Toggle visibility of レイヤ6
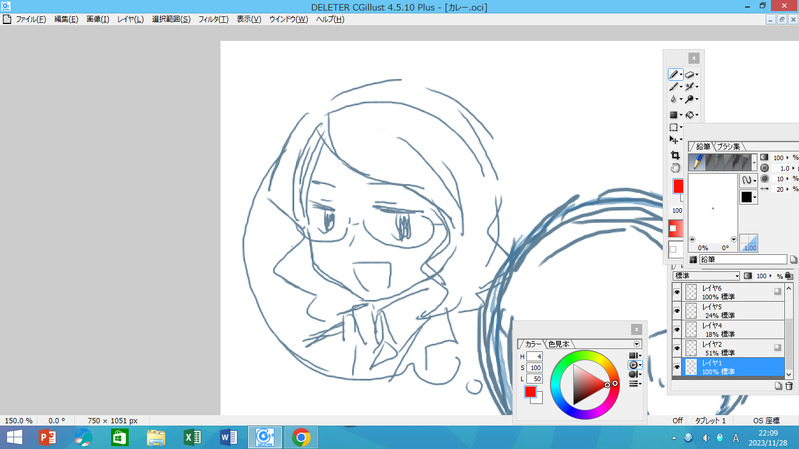The image size is (799, 449). pyautogui.click(x=677, y=292)
